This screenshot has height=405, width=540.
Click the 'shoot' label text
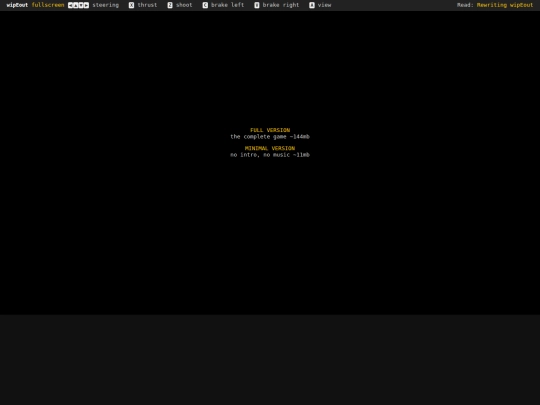184,5
